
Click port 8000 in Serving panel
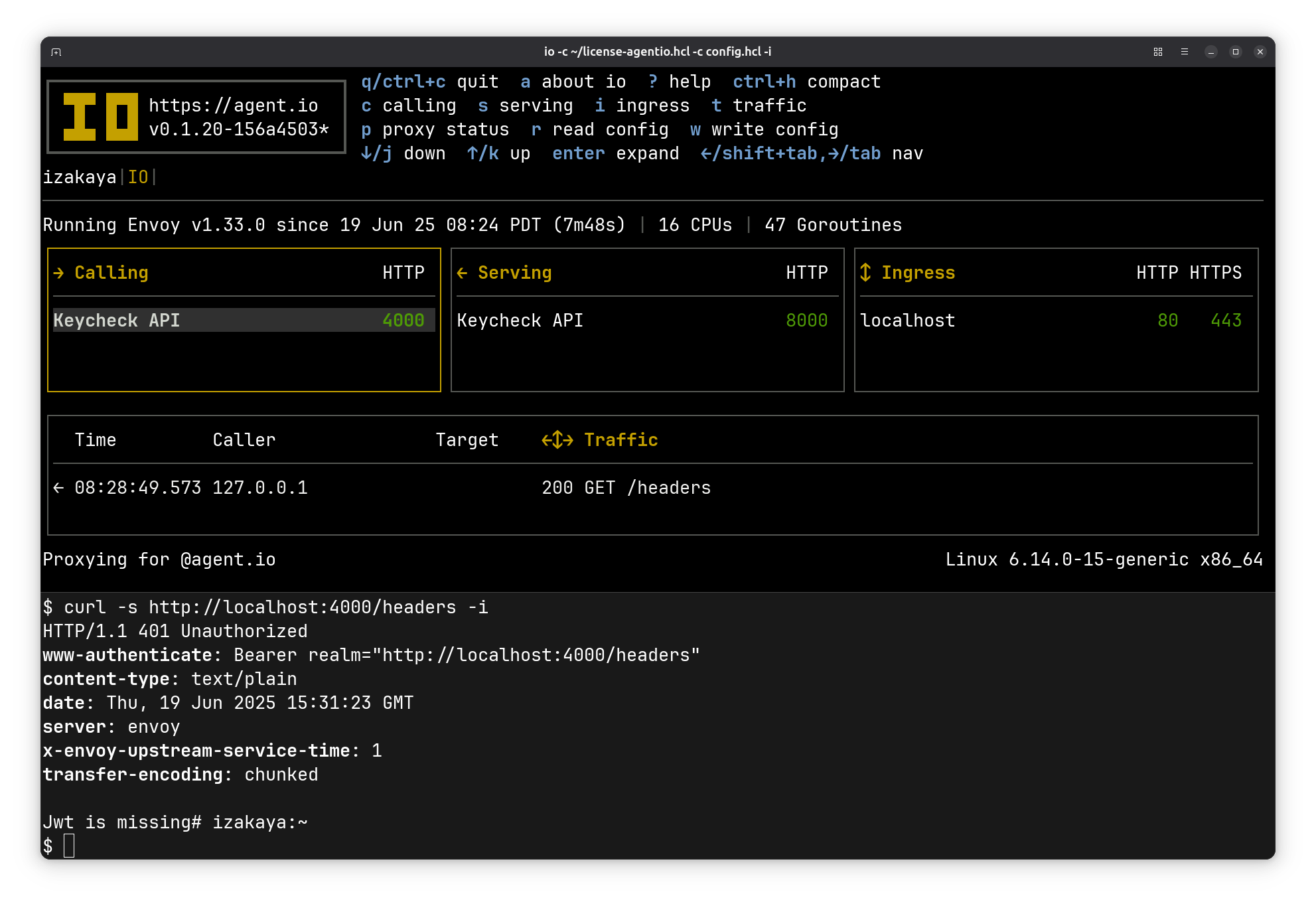pos(807,321)
